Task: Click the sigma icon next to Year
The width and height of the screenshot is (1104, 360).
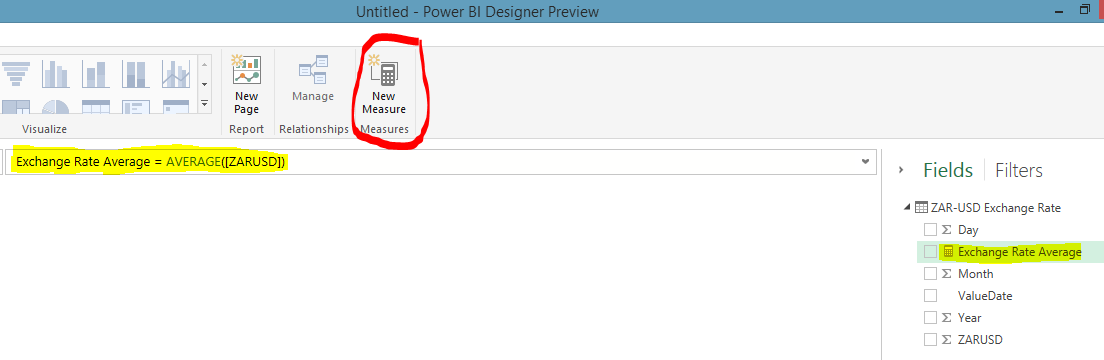Action: (x=947, y=317)
